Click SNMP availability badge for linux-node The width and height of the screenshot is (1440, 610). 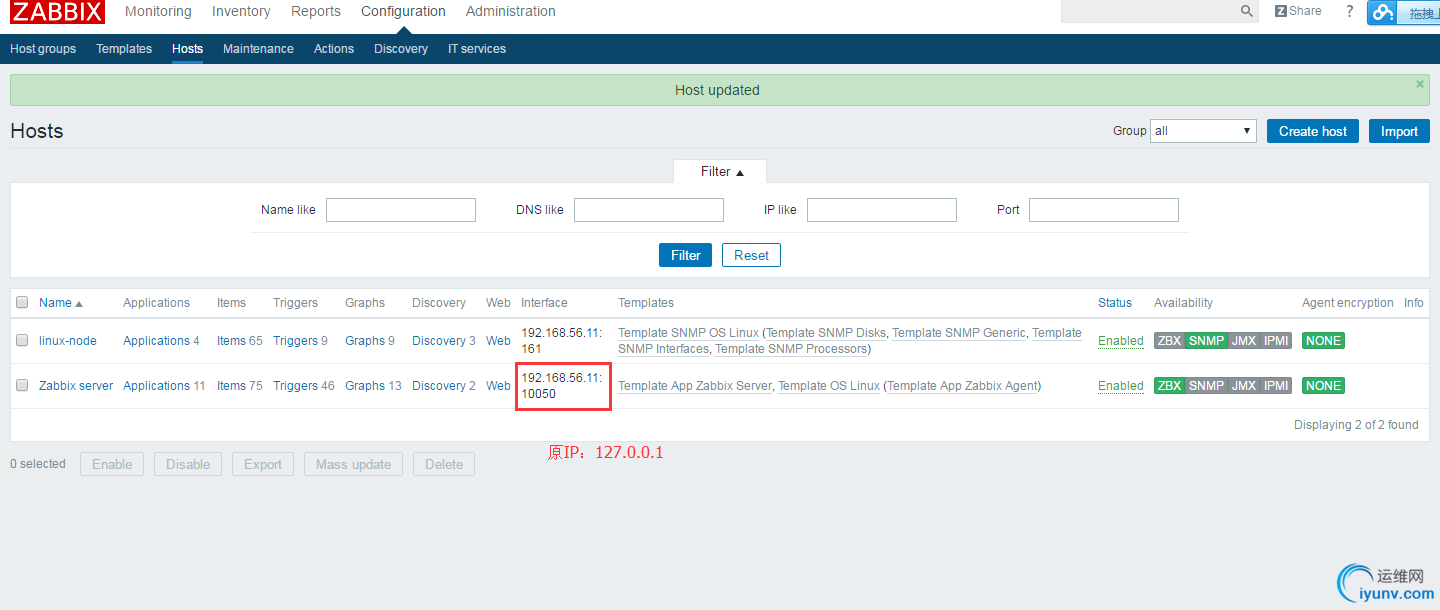(1206, 341)
